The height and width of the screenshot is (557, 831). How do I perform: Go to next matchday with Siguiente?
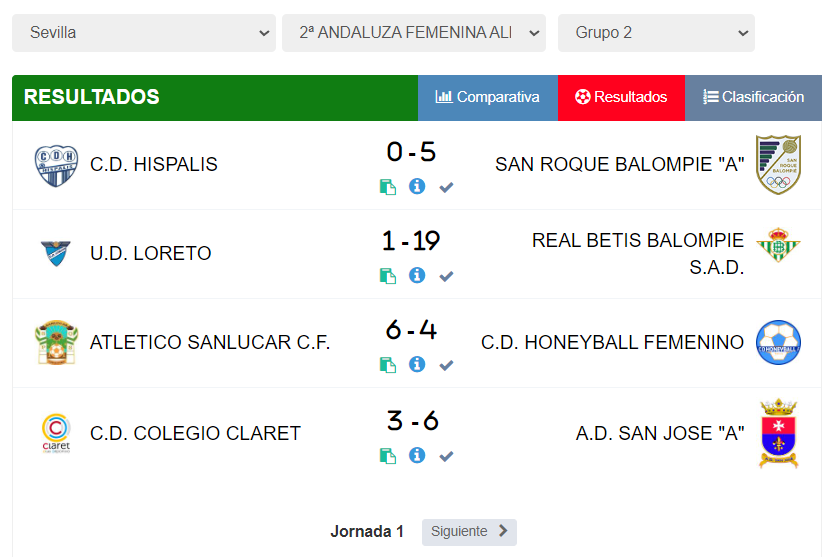tap(469, 532)
